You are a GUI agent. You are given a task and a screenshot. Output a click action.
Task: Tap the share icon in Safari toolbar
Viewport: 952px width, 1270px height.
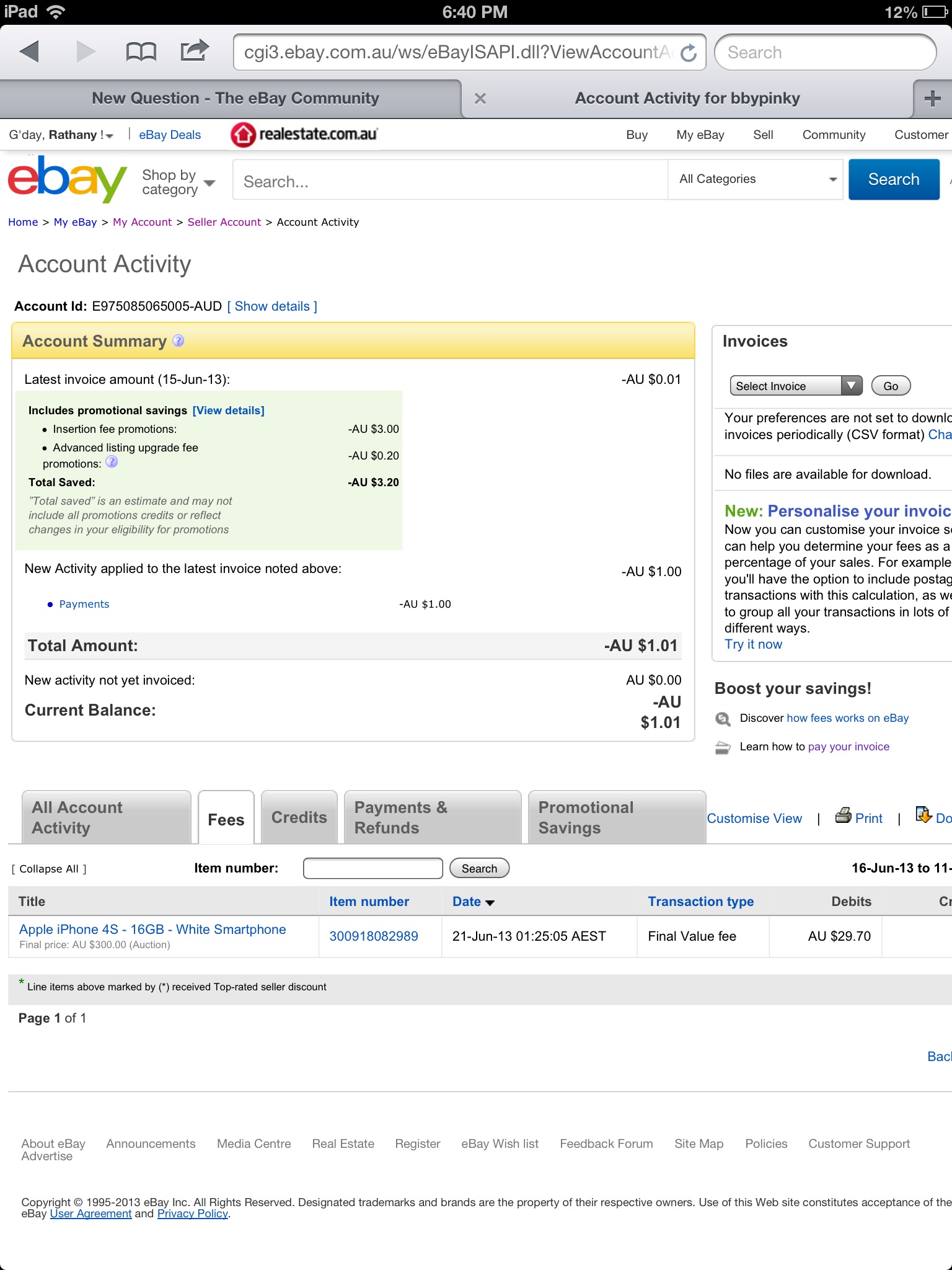(x=195, y=51)
